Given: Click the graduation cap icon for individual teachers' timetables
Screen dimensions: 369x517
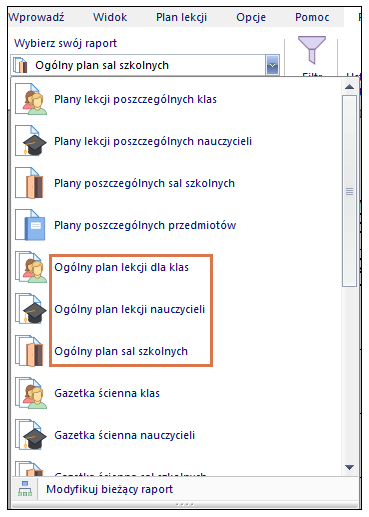Looking at the screenshot, I should pyautogui.click(x=31, y=141).
